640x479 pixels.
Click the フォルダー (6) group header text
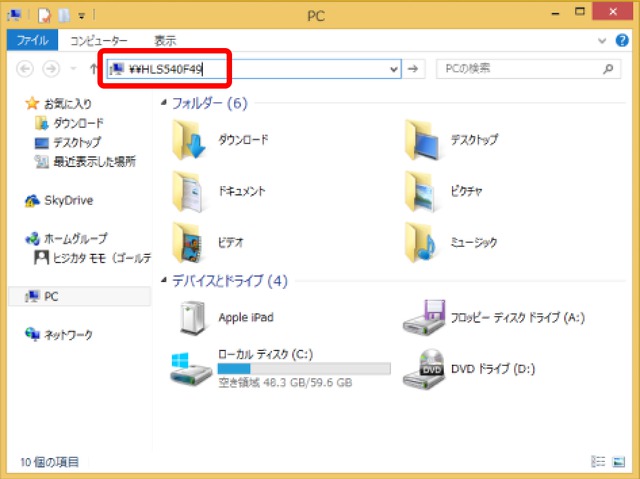(210, 103)
